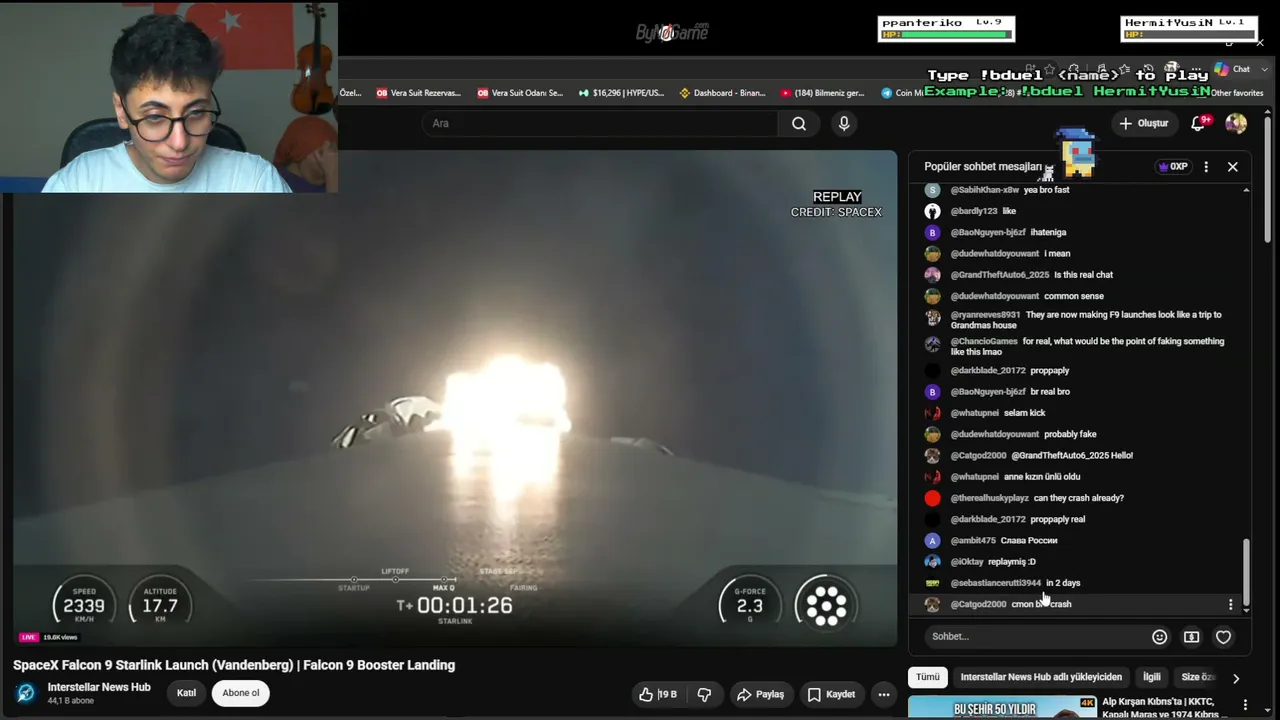Click the YouTube search magnifier button
The width and height of the screenshot is (1280, 720).
(x=799, y=124)
